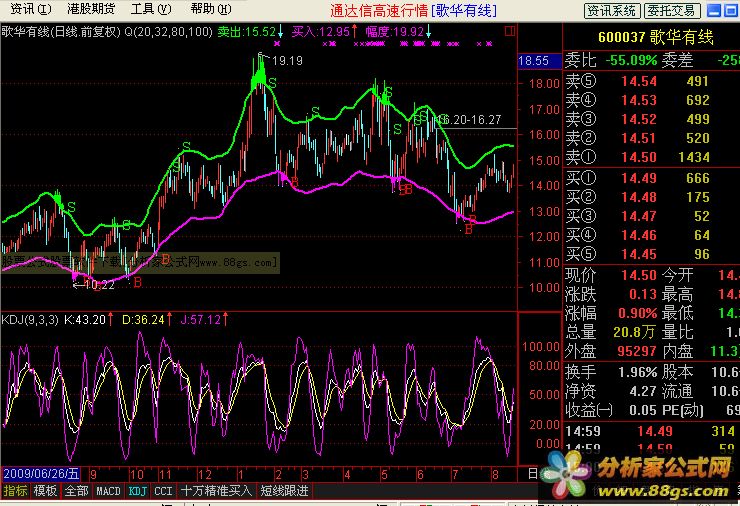Switch to the KDJ indicator tab
The width and height of the screenshot is (740, 506).
point(138,491)
